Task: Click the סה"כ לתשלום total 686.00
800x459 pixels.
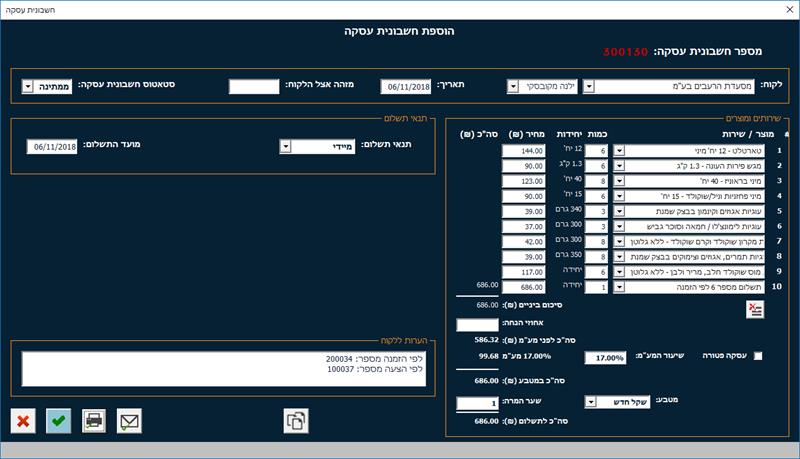Action: 486,421
